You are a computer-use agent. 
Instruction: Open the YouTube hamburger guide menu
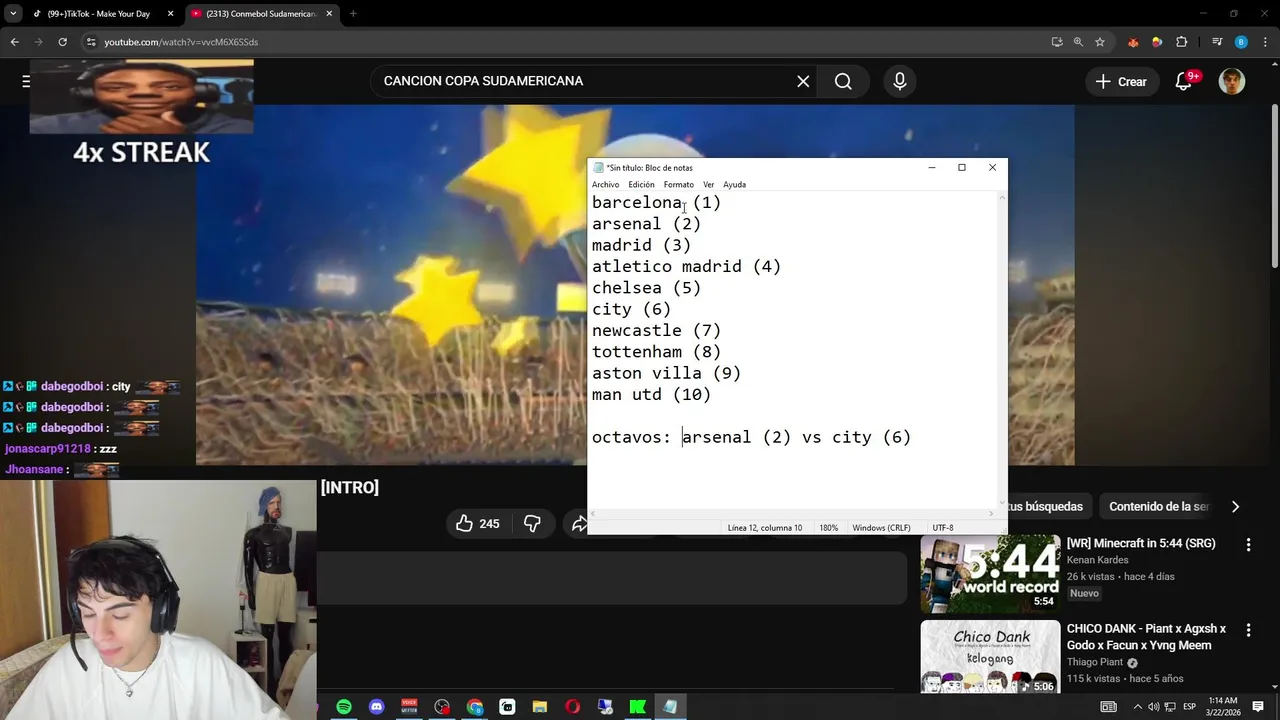pyautogui.click(x=25, y=81)
